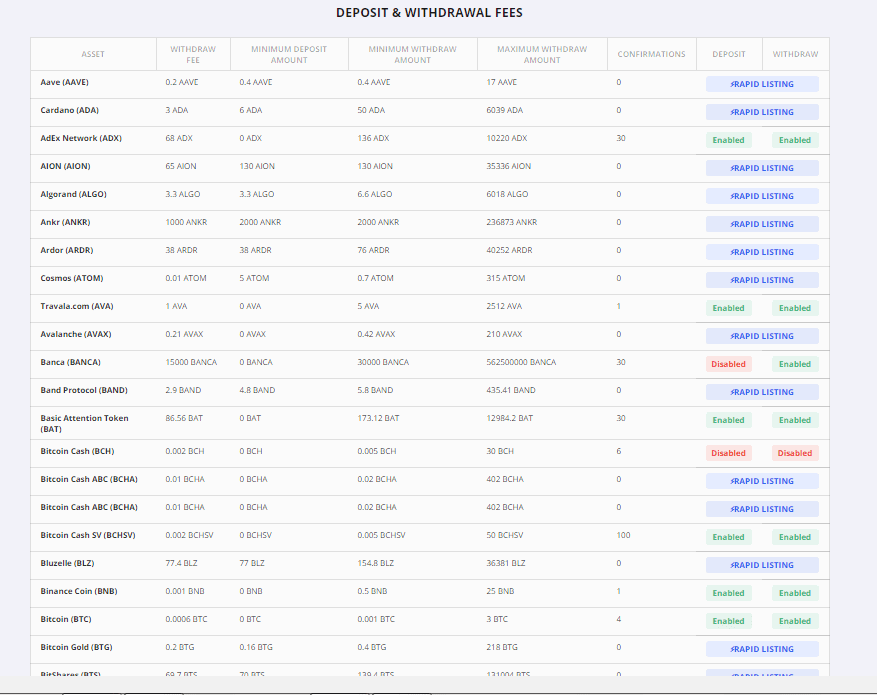
Task: Click the CONFIRMATIONS column header
Action: pyautogui.click(x=651, y=54)
